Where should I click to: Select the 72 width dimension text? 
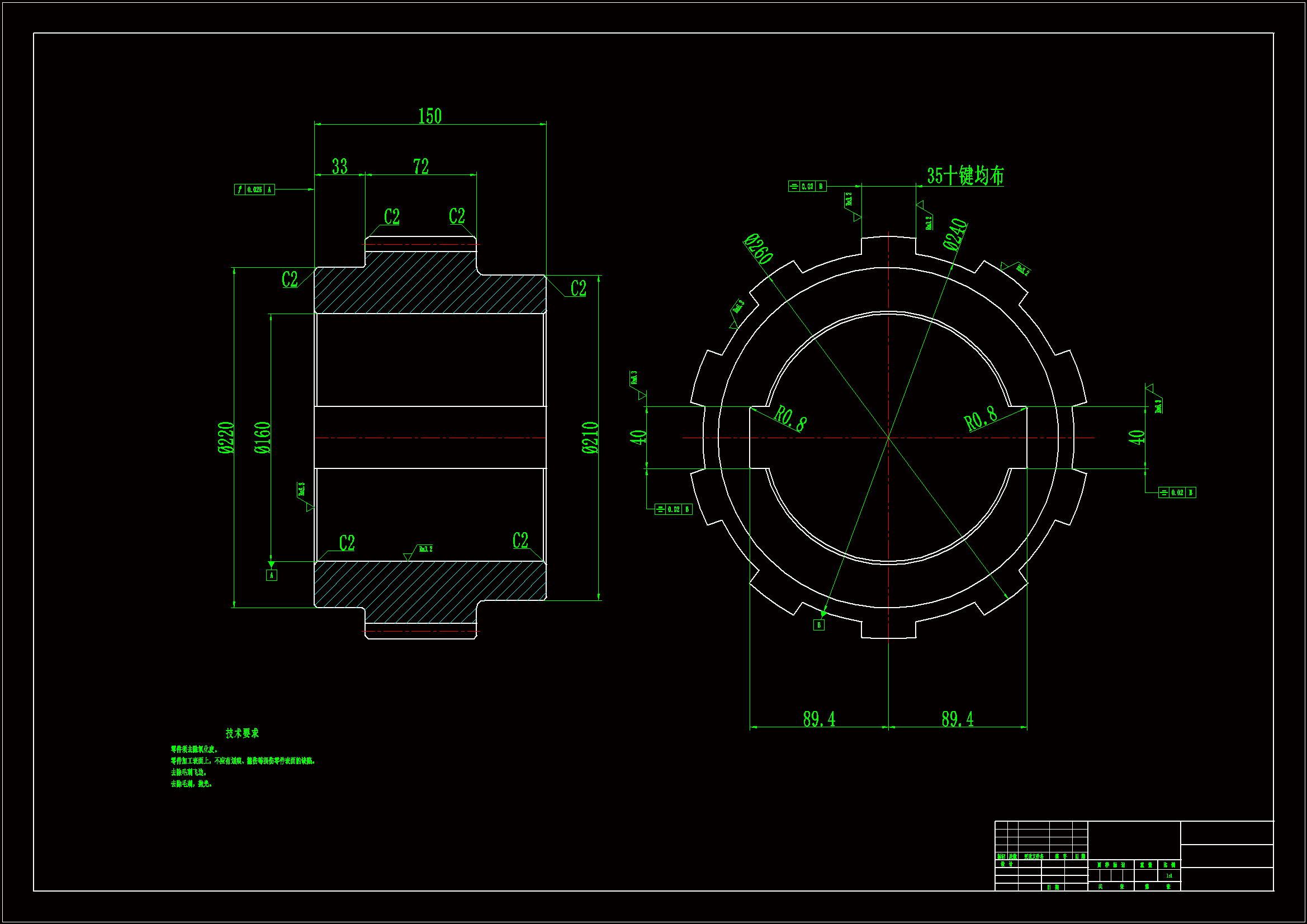click(421, 166)
